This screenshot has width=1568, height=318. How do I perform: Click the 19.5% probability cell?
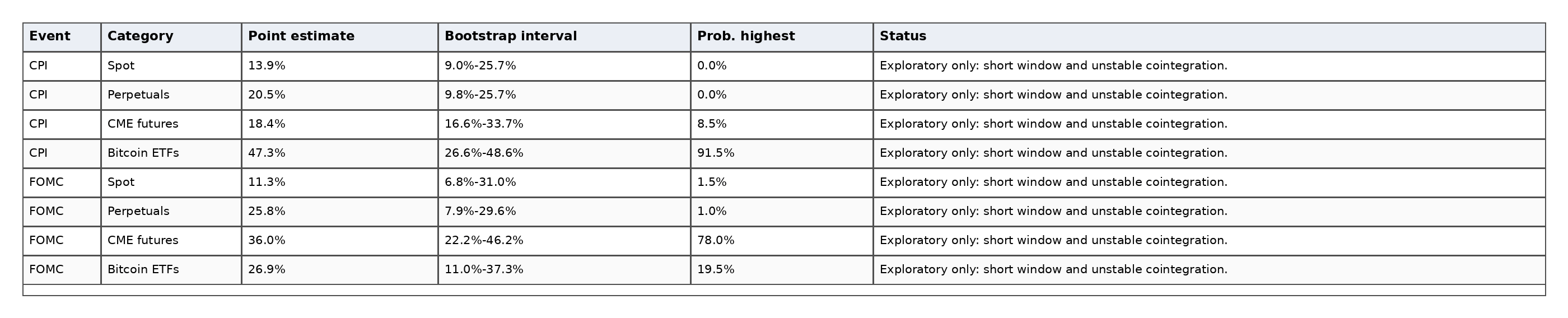pos(782,270)
